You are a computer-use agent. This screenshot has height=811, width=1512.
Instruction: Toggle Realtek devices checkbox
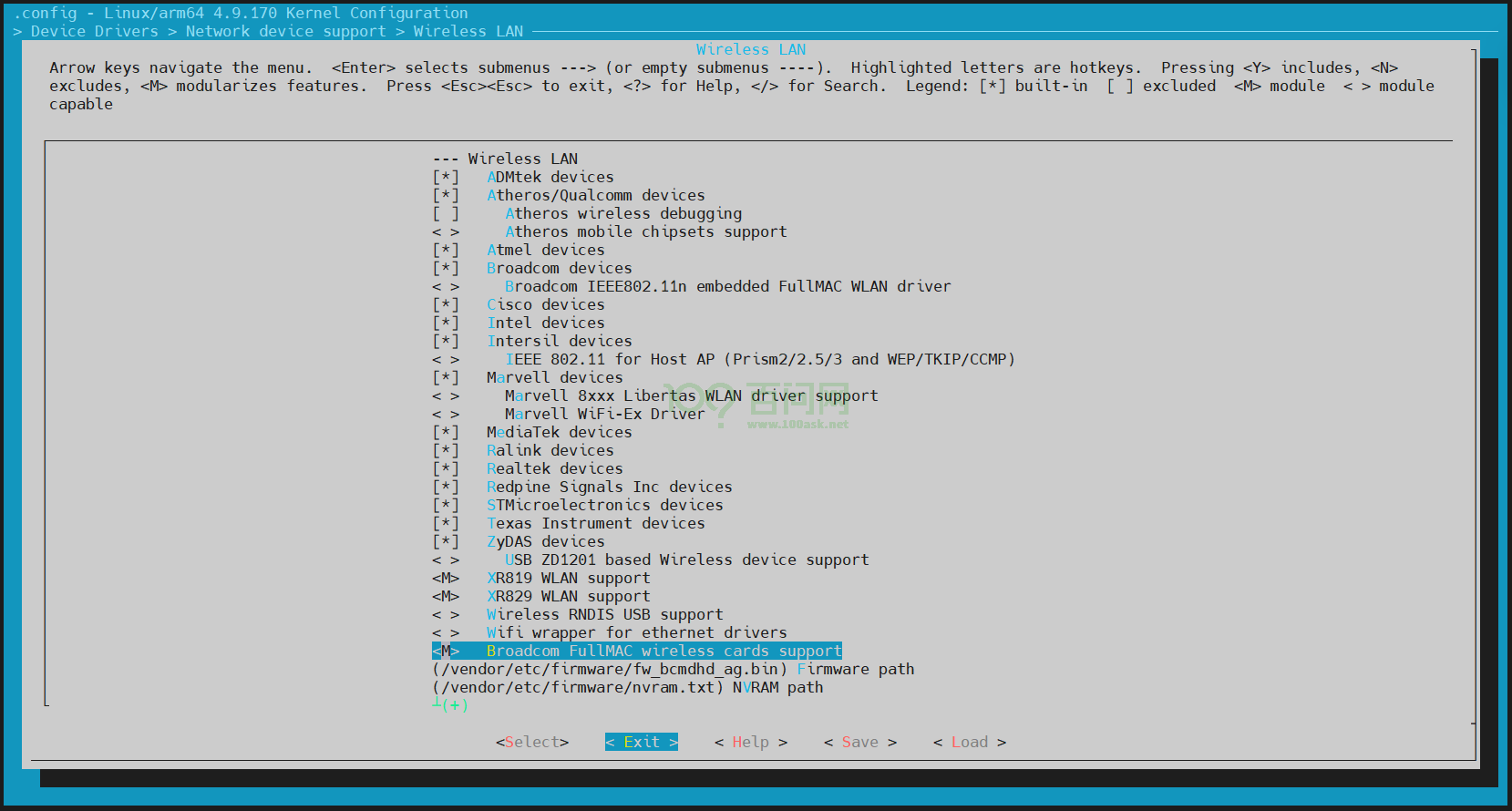coord(446,468)
